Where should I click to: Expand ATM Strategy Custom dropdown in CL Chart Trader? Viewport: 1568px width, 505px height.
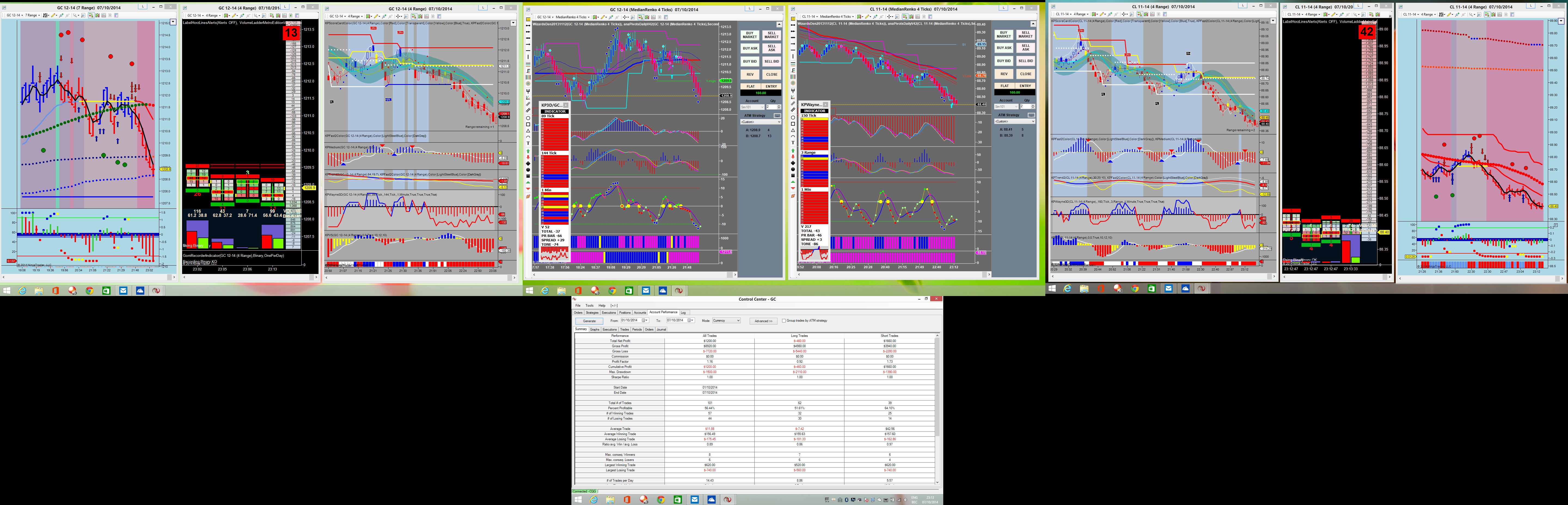coord(1015,121)
